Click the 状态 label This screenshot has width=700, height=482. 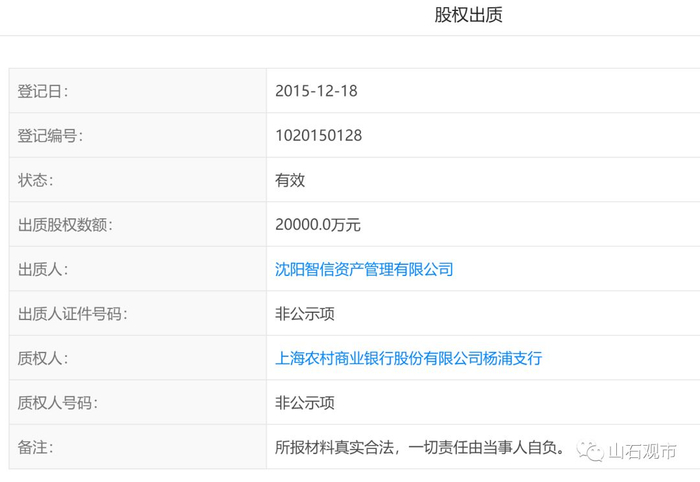point(35,180)
